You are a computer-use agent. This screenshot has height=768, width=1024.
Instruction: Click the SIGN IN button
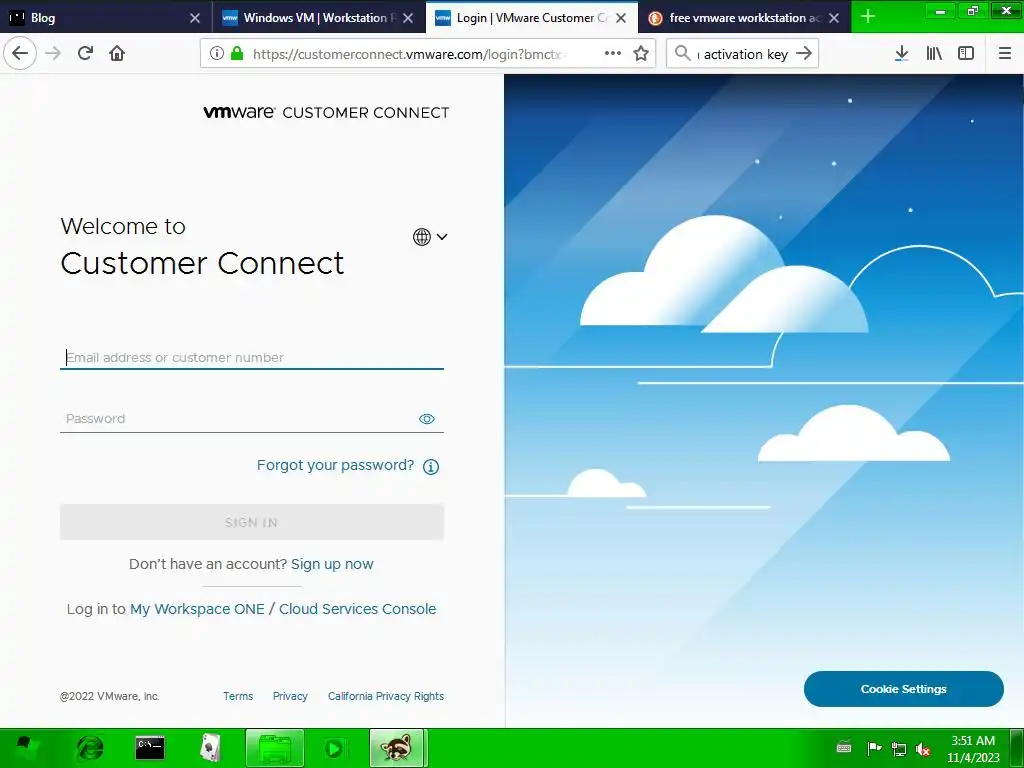(251, 522)
